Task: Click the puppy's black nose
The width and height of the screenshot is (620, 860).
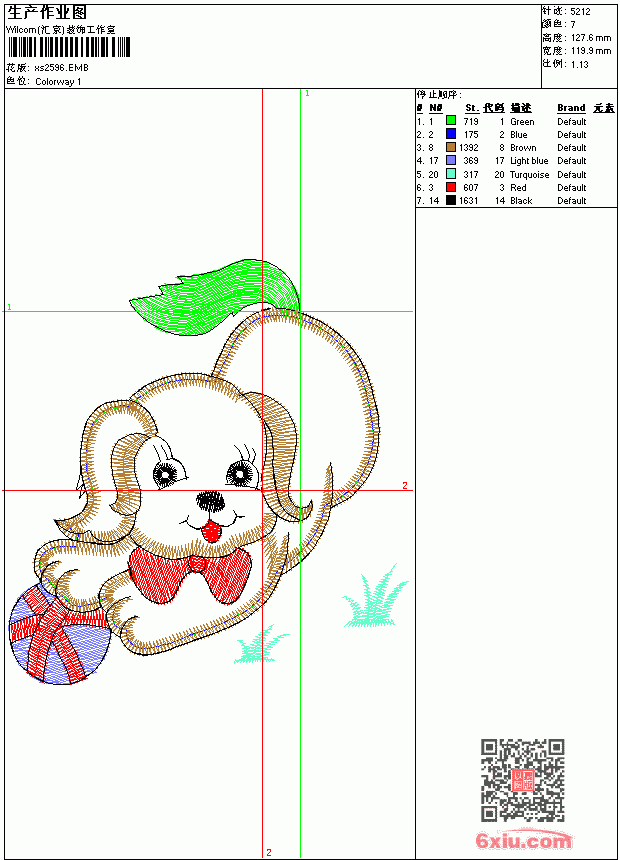Action: click(x=211, y=500)
